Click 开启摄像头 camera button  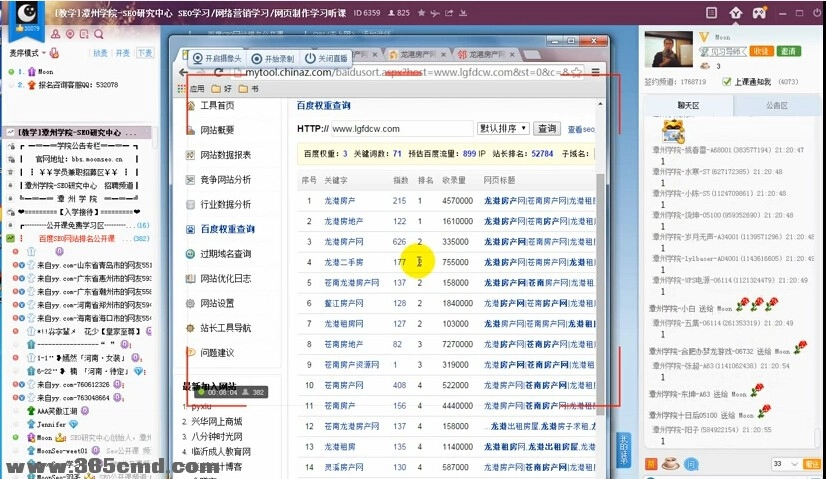coord(217,58)
